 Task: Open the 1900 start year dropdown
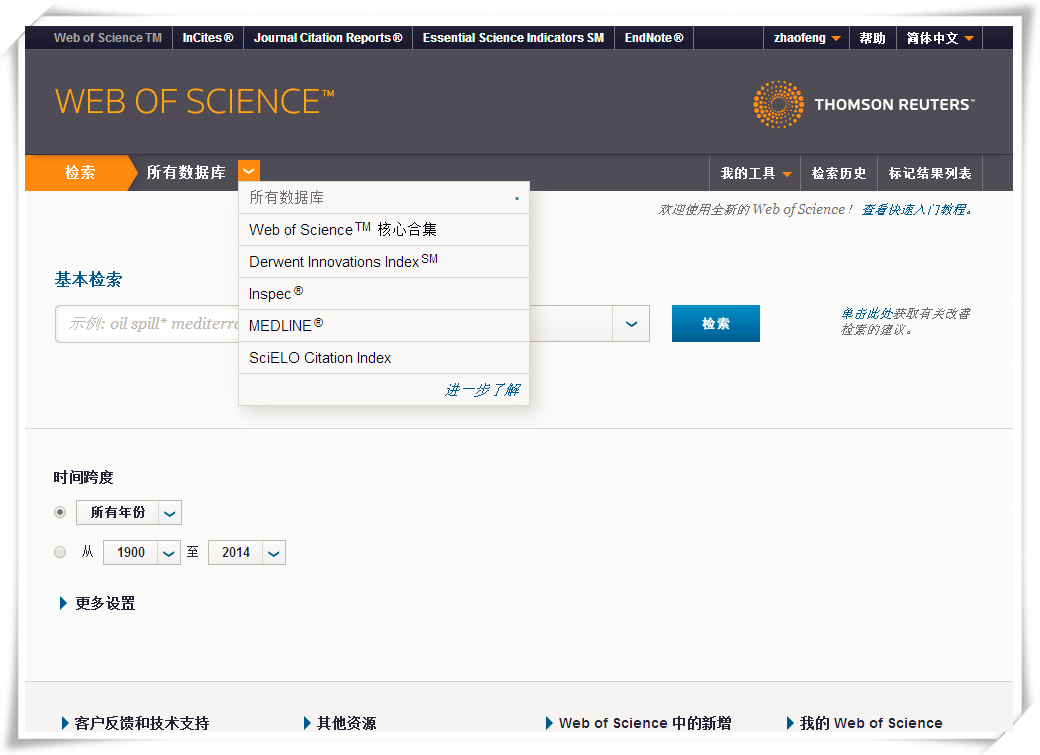(169, 553)
